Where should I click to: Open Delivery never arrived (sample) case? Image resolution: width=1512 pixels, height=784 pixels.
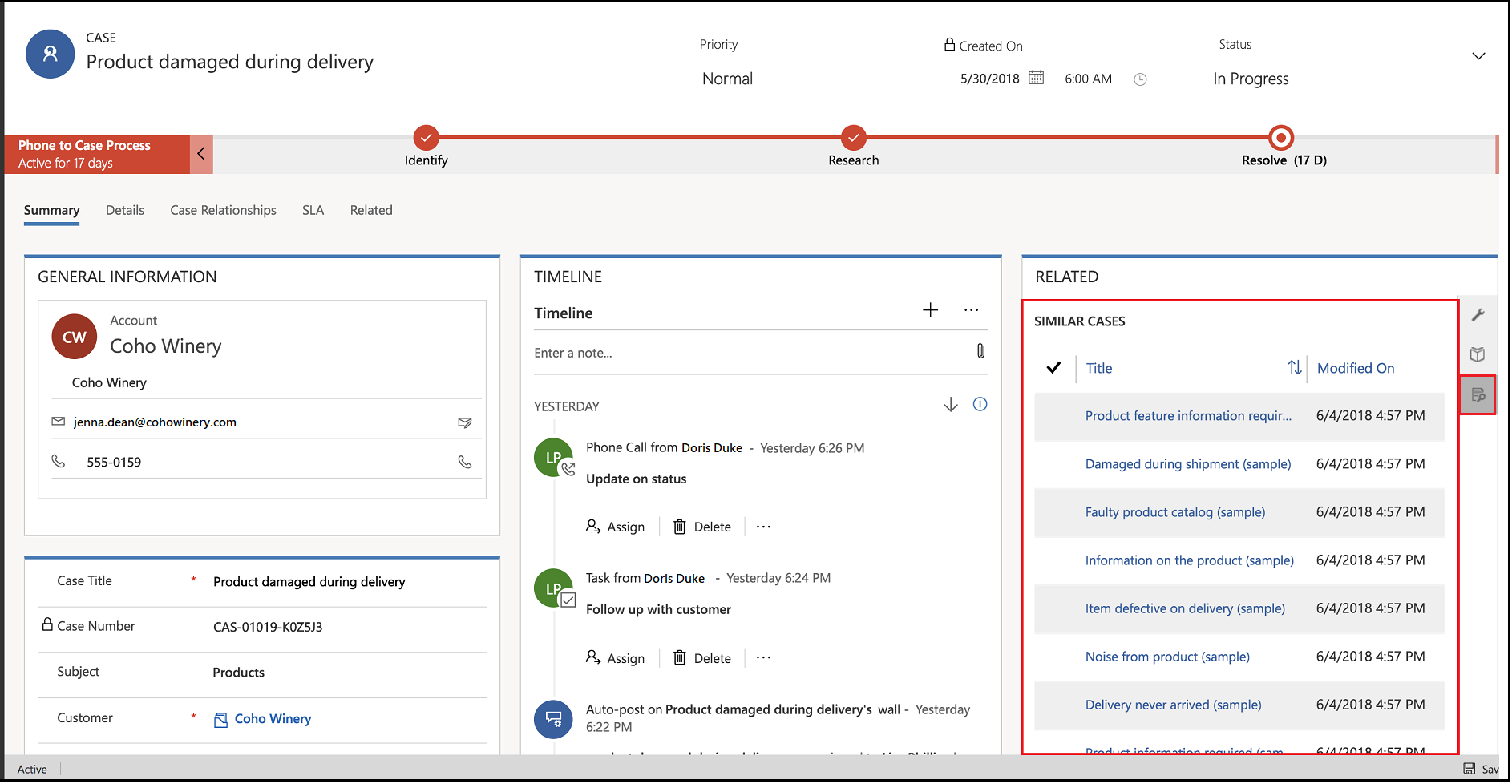(1174, 705)
